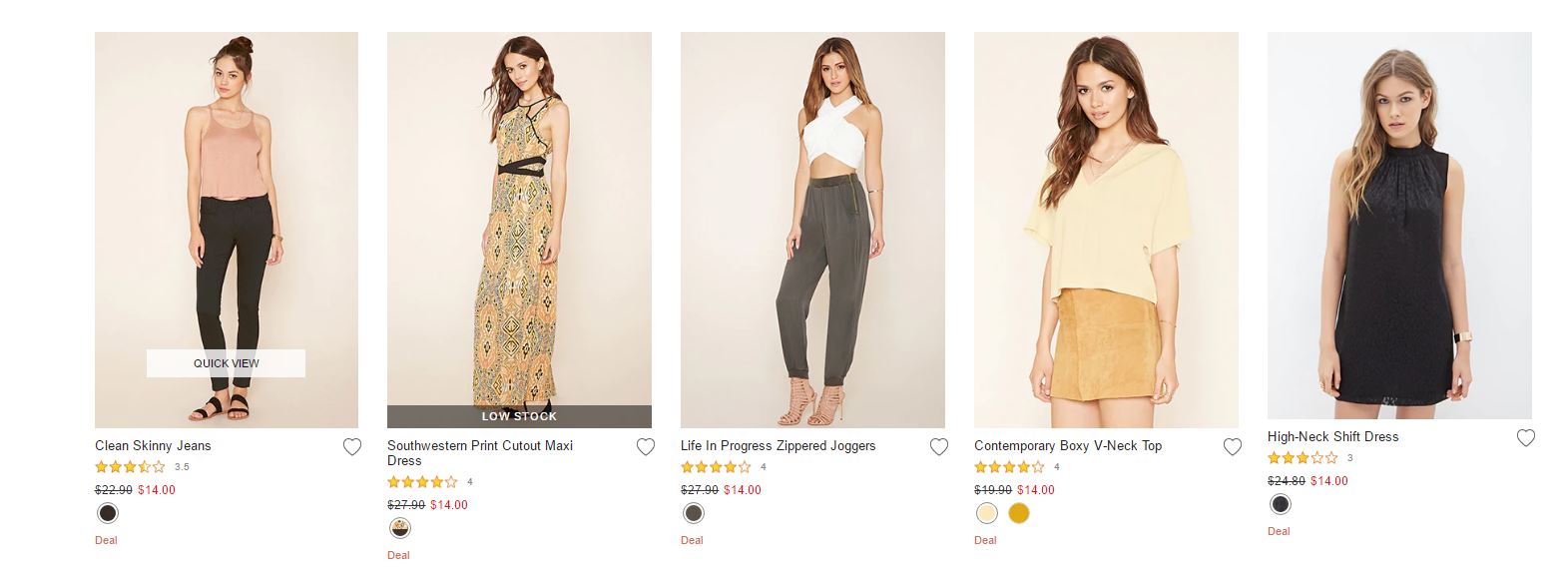The height and width of the screenshot is (578, 1568).
Task: Add Life In Progress Joggers to wishlist
Action: coord(939,447)
